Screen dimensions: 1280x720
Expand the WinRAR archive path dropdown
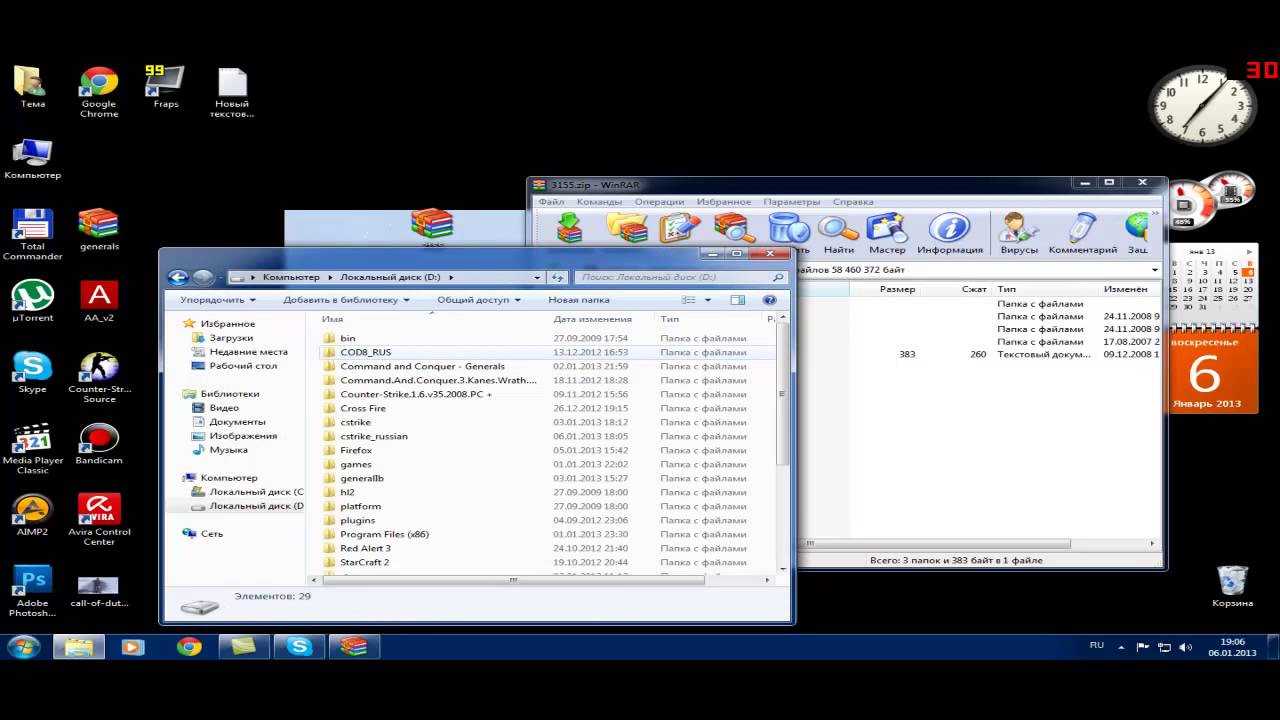pos(1155,270)
